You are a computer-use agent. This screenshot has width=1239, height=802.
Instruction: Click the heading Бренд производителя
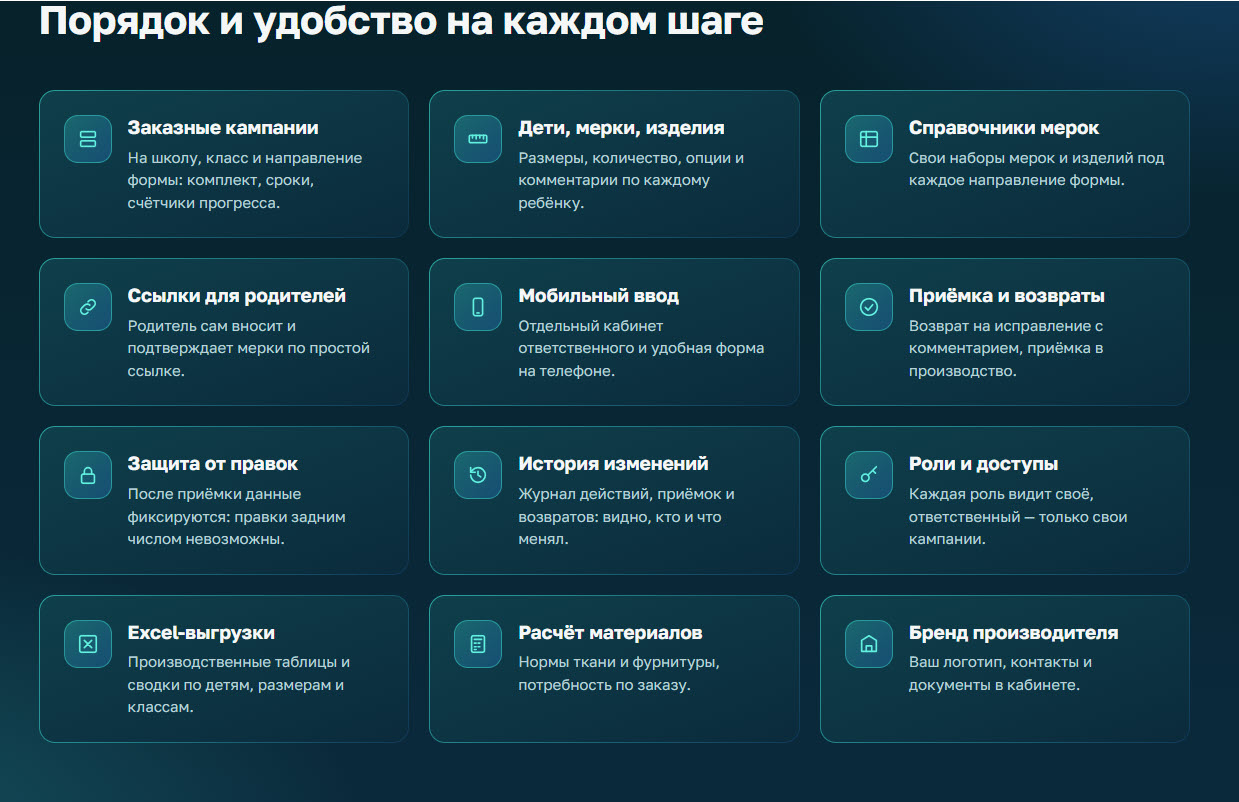tap(1013, 633)
